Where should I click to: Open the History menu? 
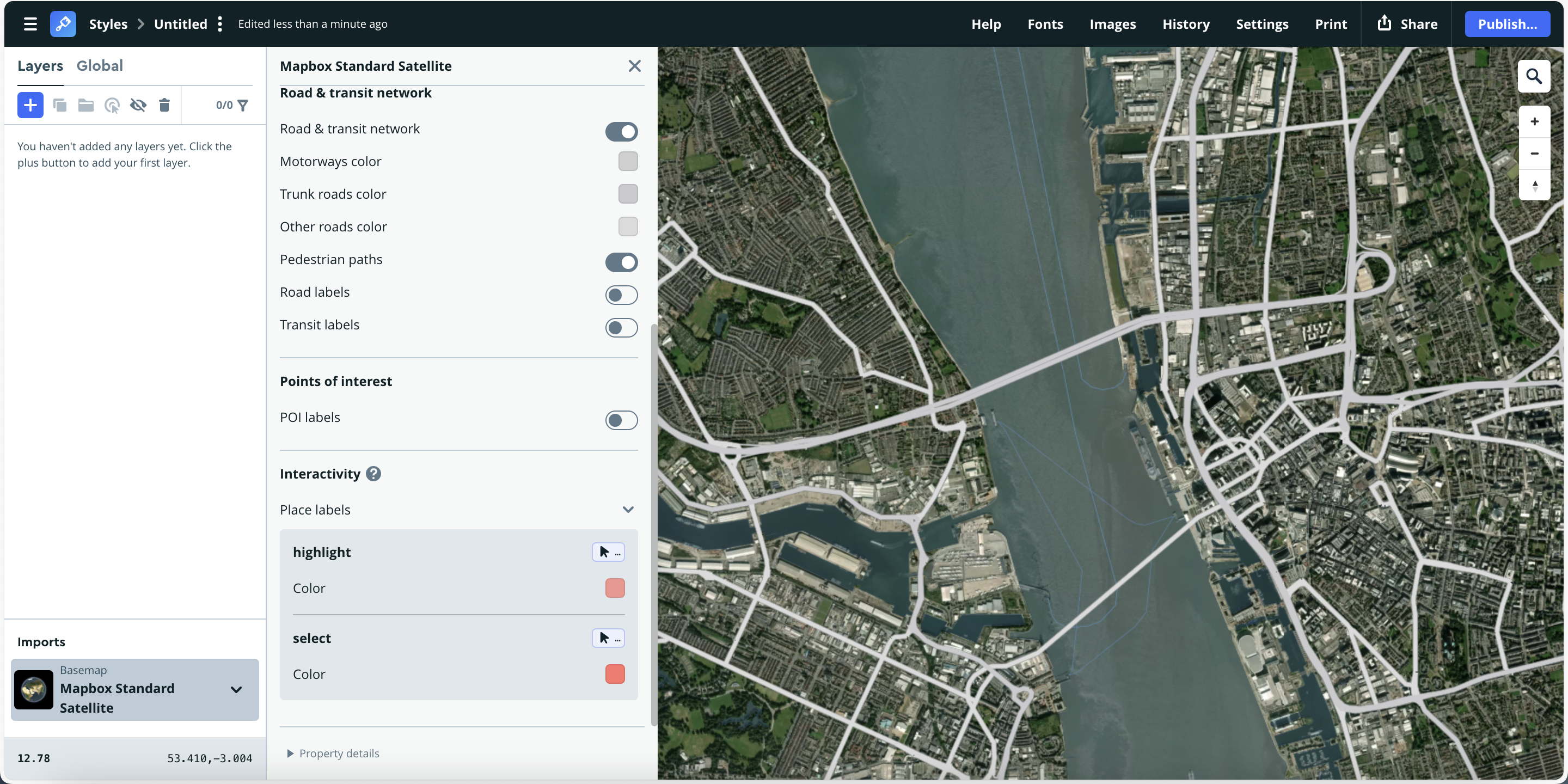[x=1186, y=24]
